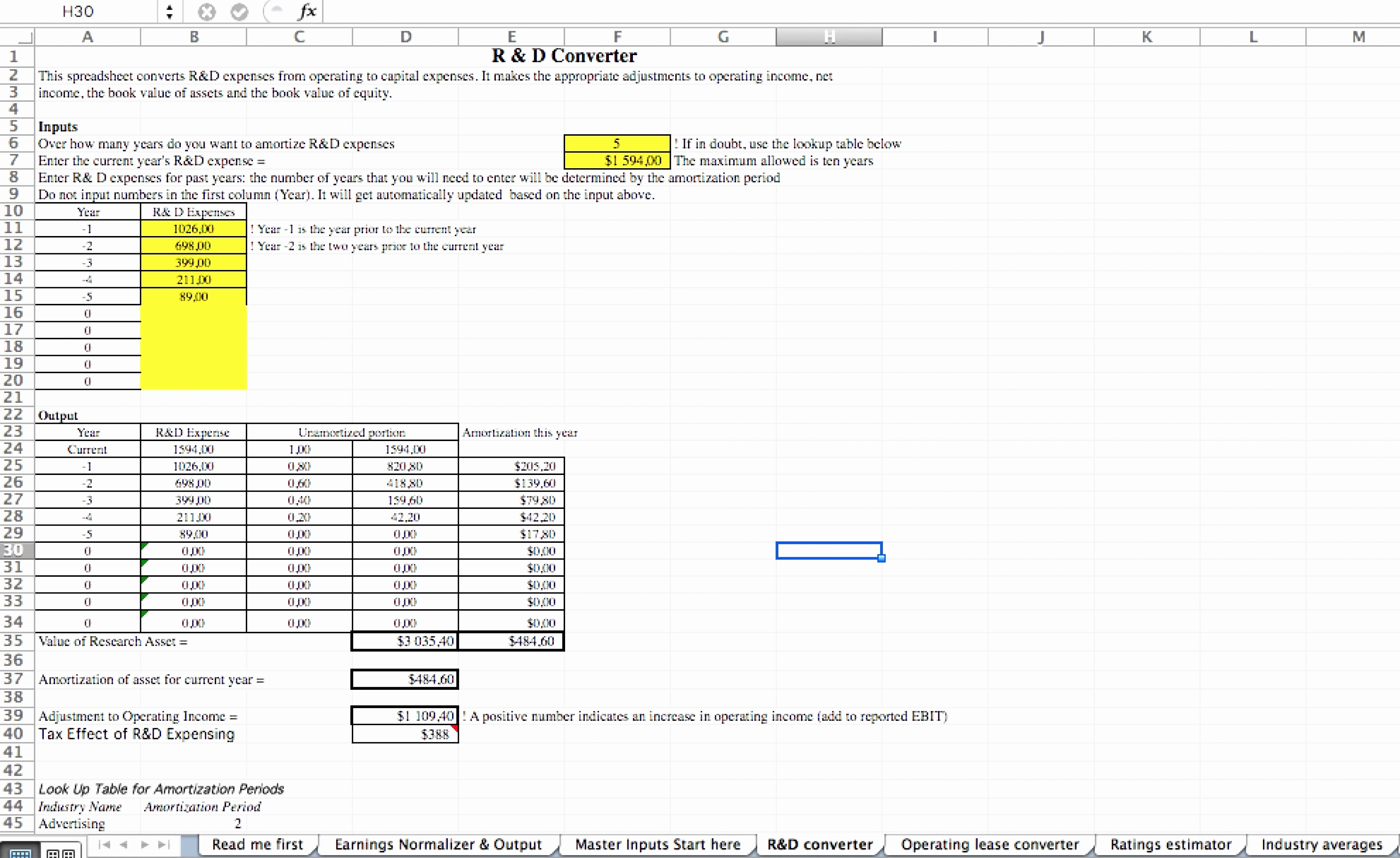Image resolution: width=1400 pixels, height=858 pixels.
Task: Select row 35 header
Action: point(13,641)
